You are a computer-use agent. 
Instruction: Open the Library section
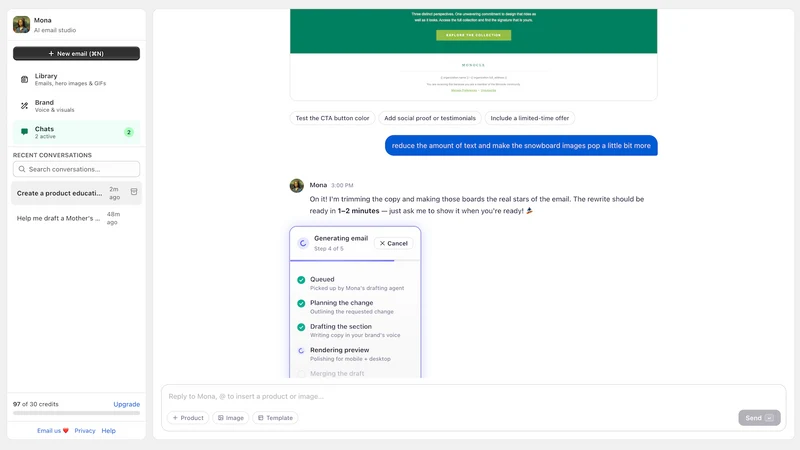[77, 79]
